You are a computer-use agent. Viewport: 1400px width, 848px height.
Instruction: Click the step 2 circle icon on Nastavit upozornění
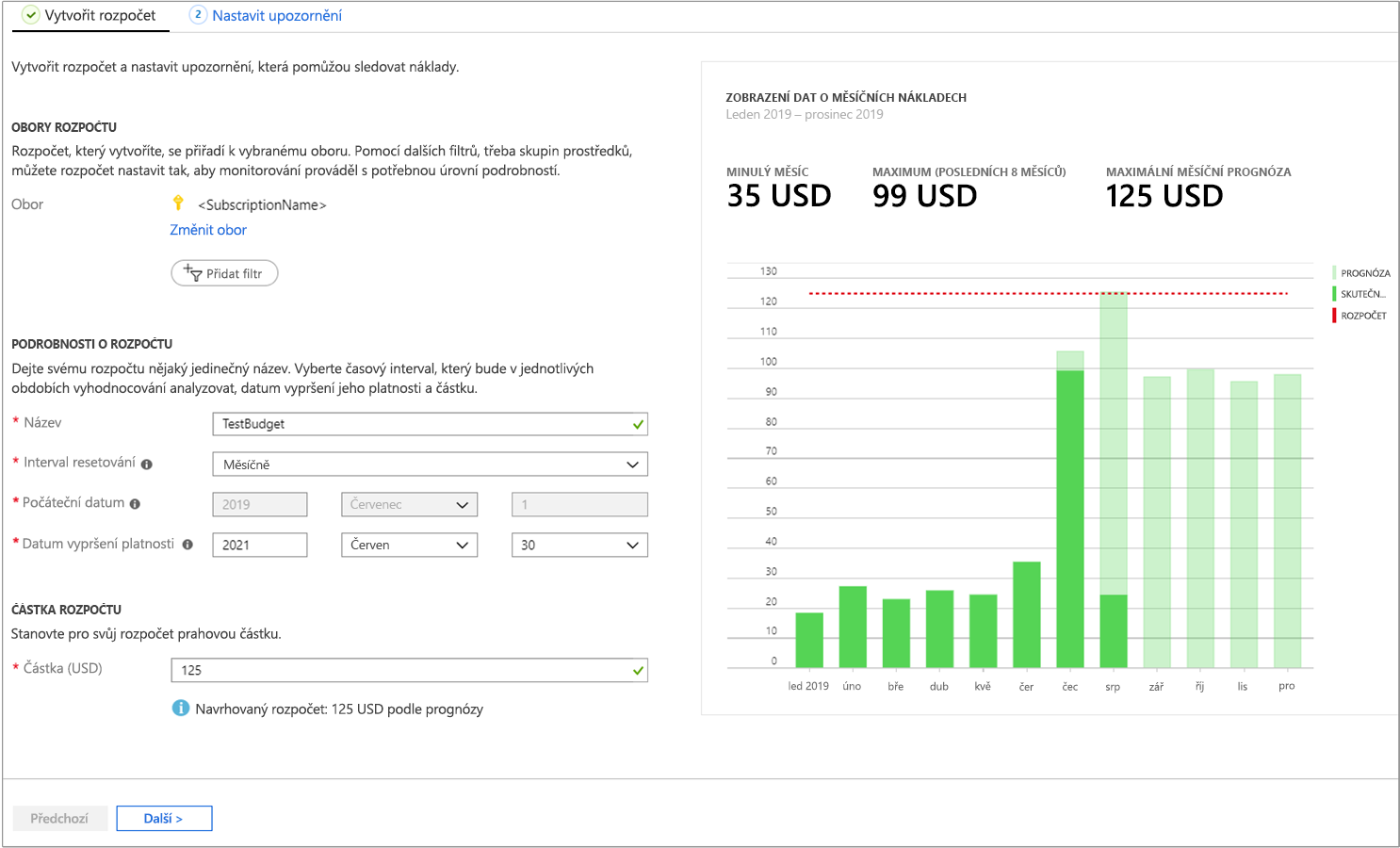tap(198, 14)
